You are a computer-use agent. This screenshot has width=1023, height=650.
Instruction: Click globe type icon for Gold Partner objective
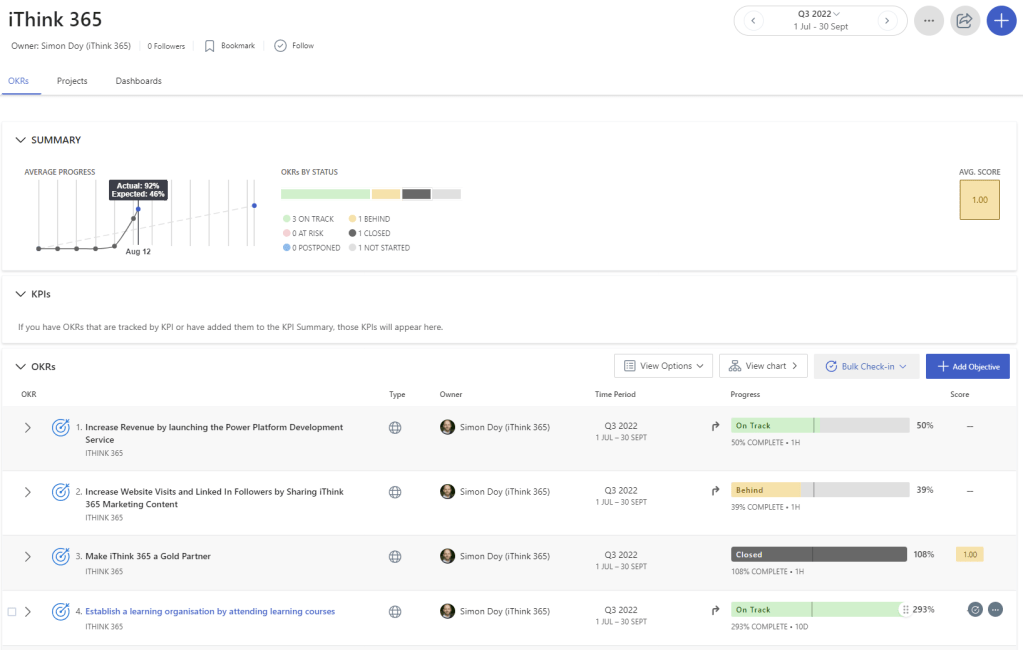395,556
